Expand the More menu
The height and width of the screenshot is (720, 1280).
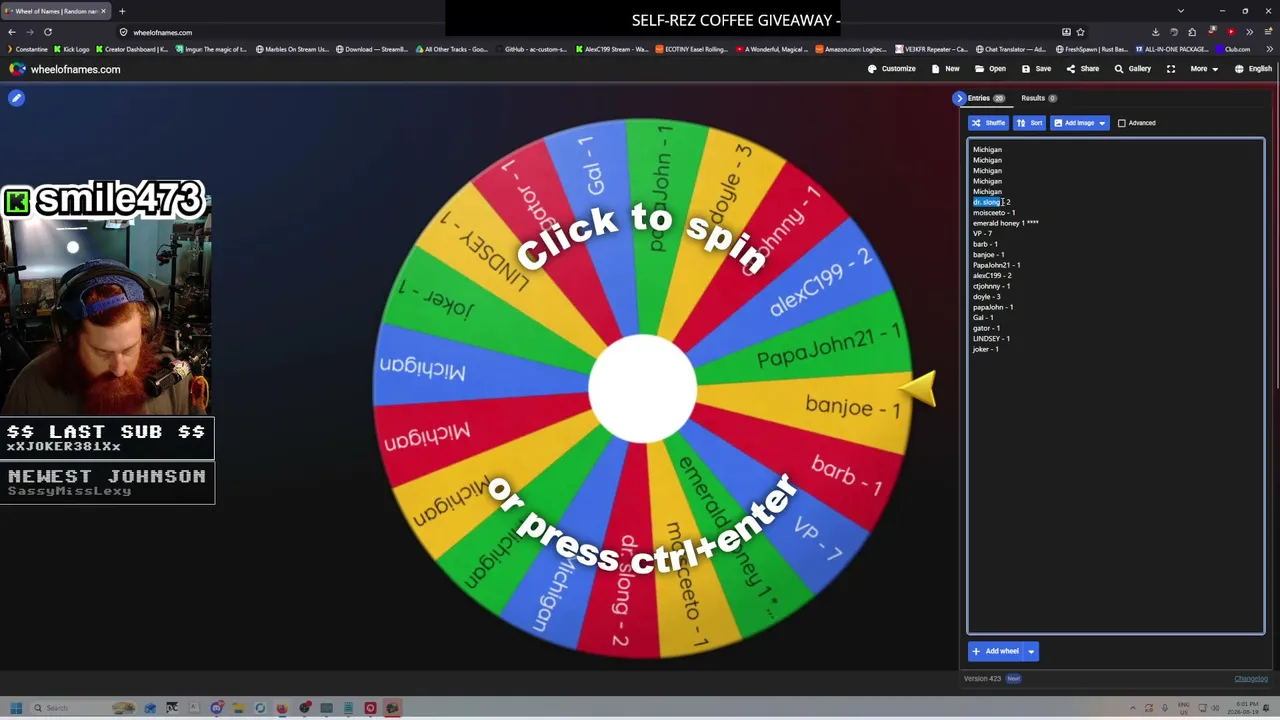coord(1204,69)
